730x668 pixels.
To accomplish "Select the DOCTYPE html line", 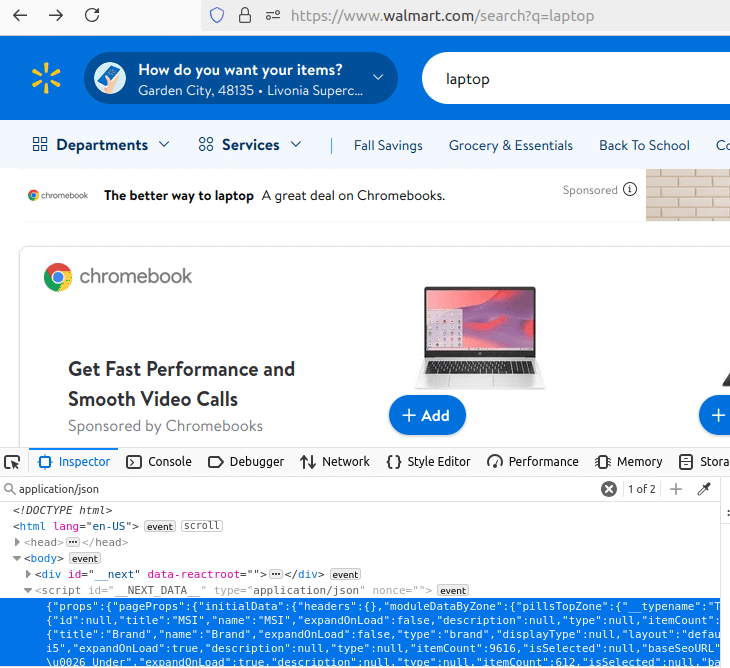I will (x=62, y=510).
